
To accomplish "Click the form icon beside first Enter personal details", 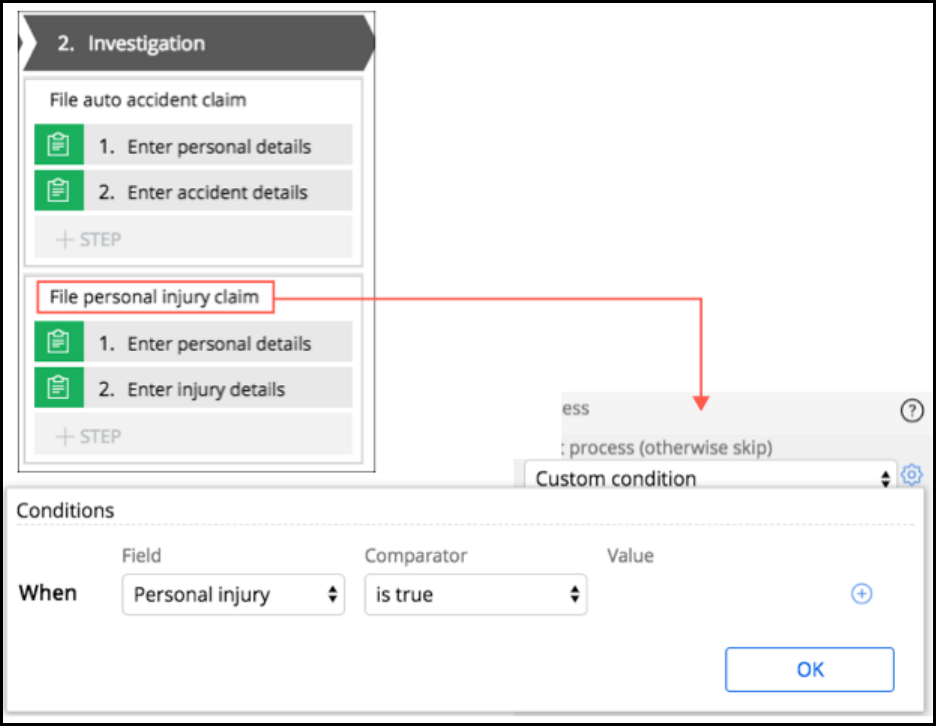I will (x=59, y=145).
